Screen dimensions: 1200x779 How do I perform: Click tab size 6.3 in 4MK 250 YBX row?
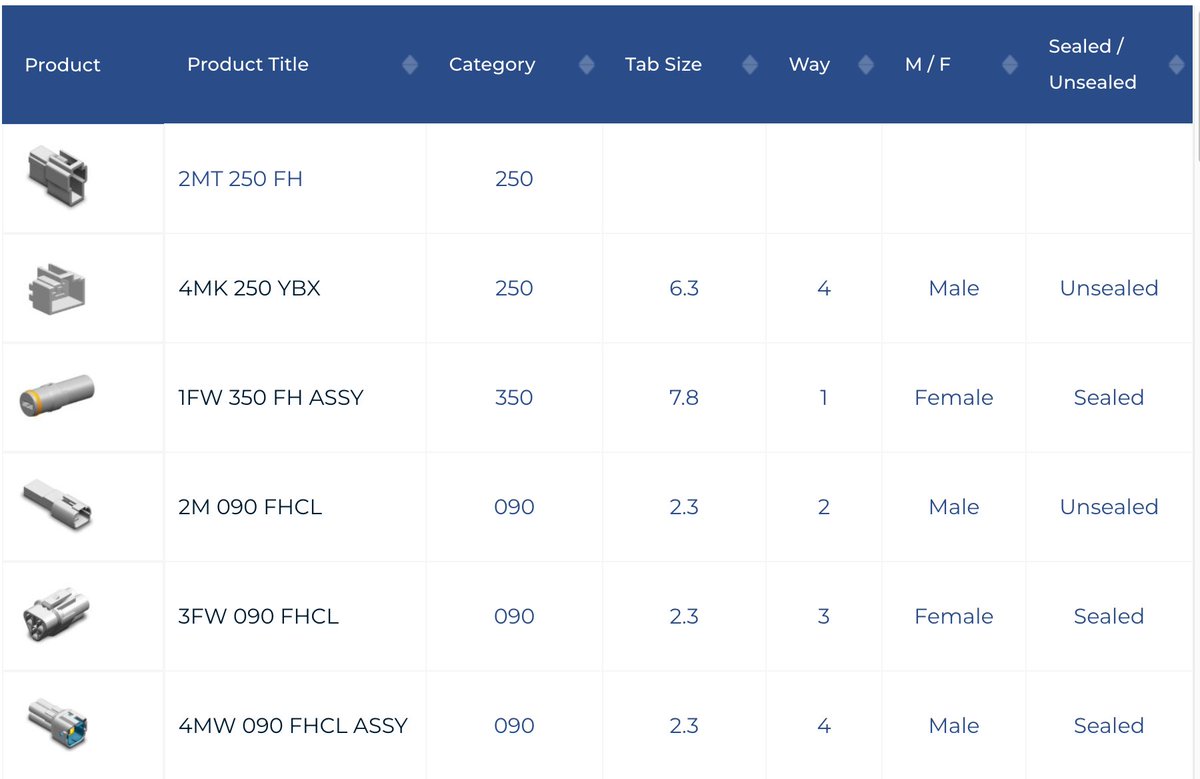(x=684, y=288)
